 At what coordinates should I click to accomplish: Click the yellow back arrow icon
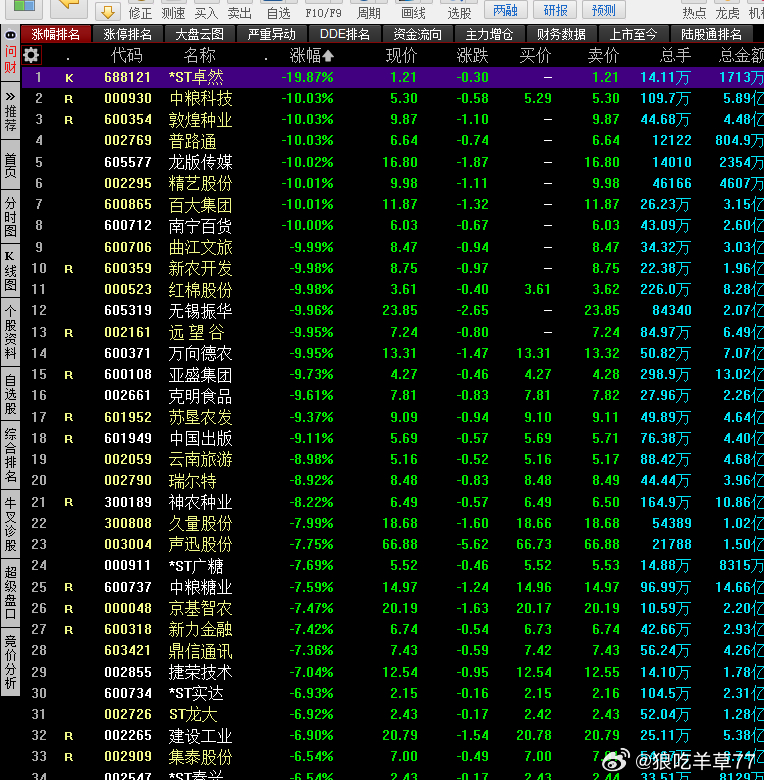coord(69,7)
